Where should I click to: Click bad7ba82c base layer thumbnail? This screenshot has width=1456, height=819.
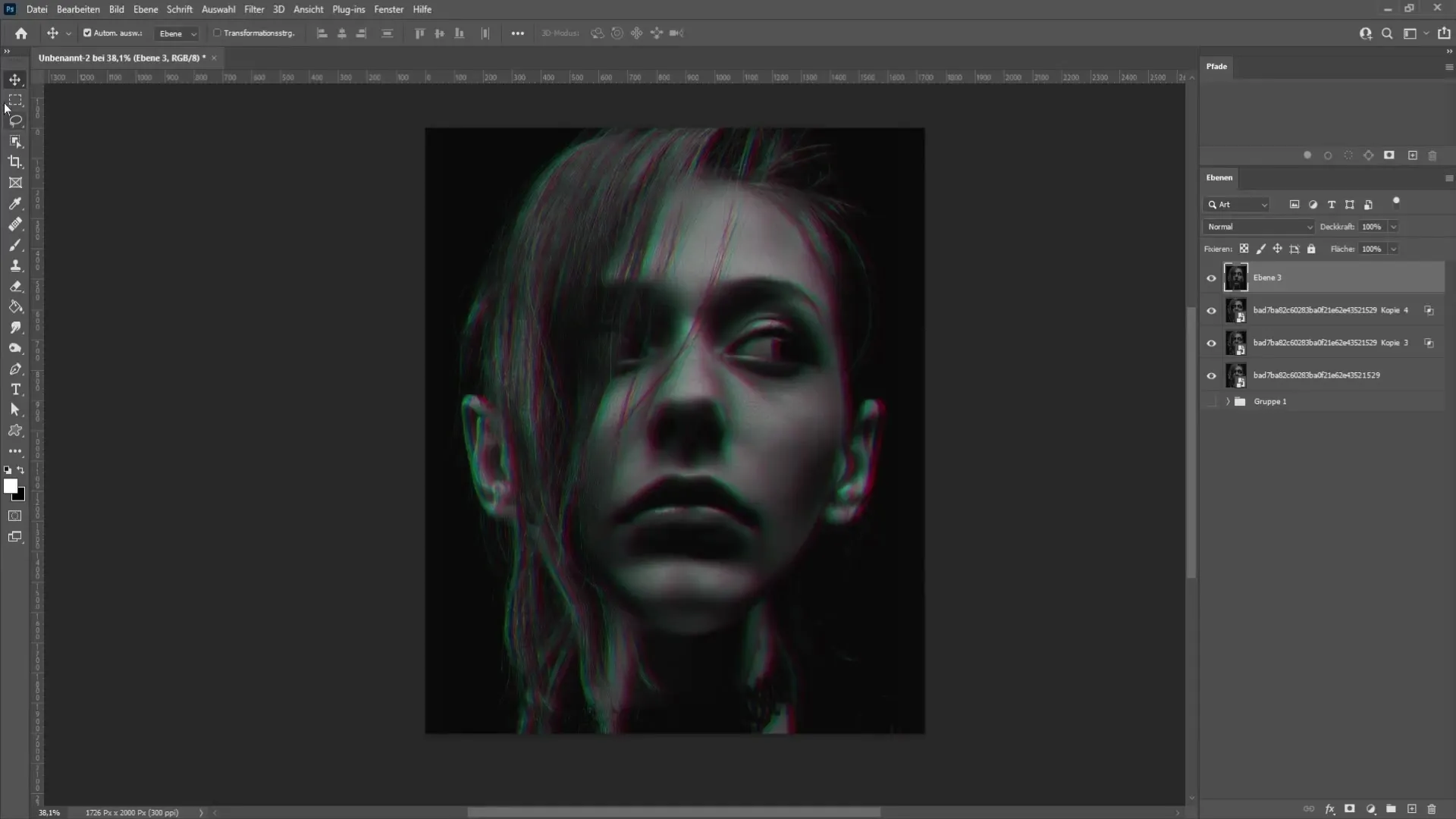(x=1236, y=375)
